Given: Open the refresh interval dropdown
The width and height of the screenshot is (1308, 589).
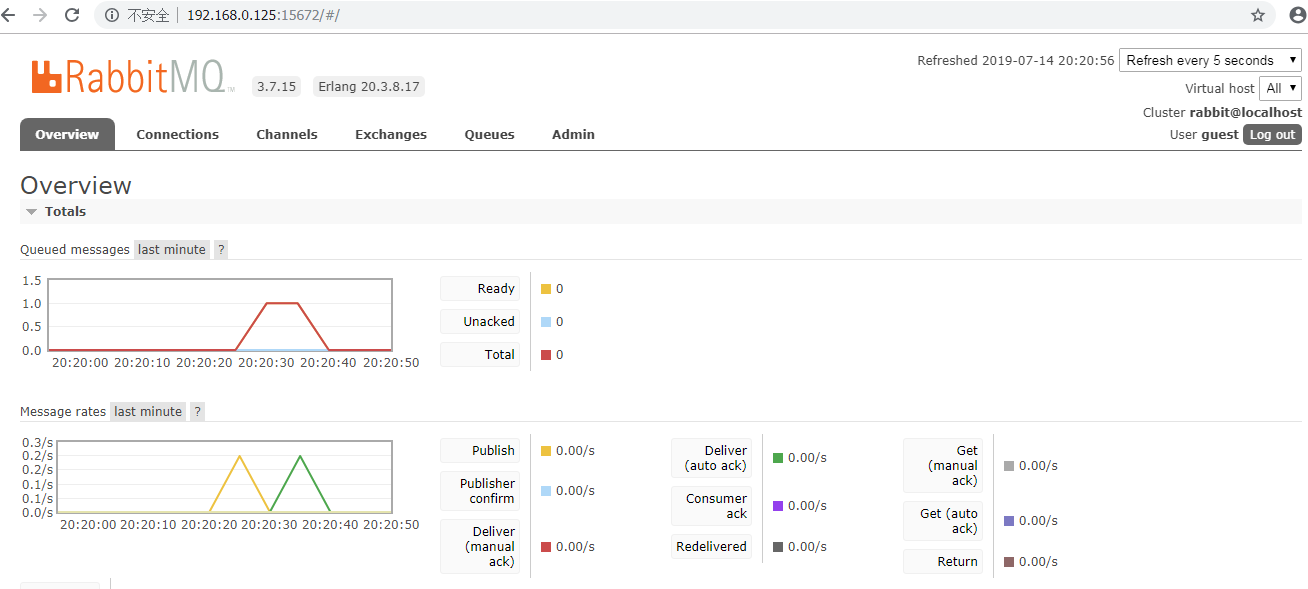Looking at the screenshot, I should point(1211,60).
